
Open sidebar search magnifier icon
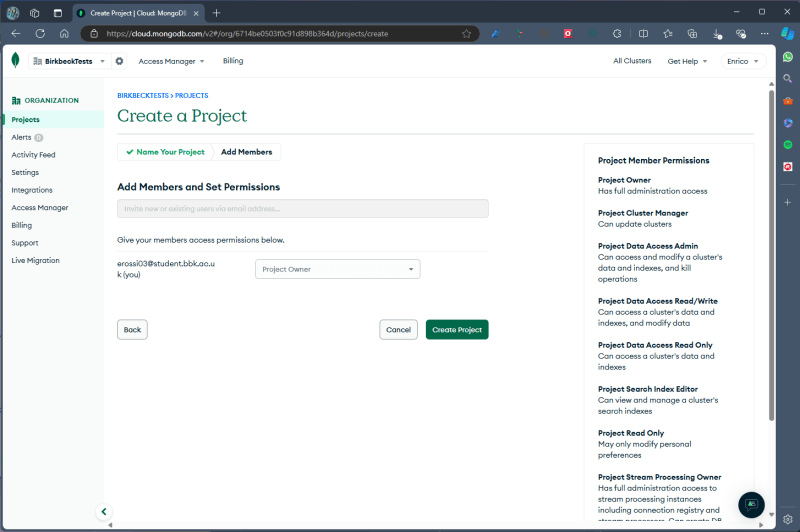click(x=788, y=79)
